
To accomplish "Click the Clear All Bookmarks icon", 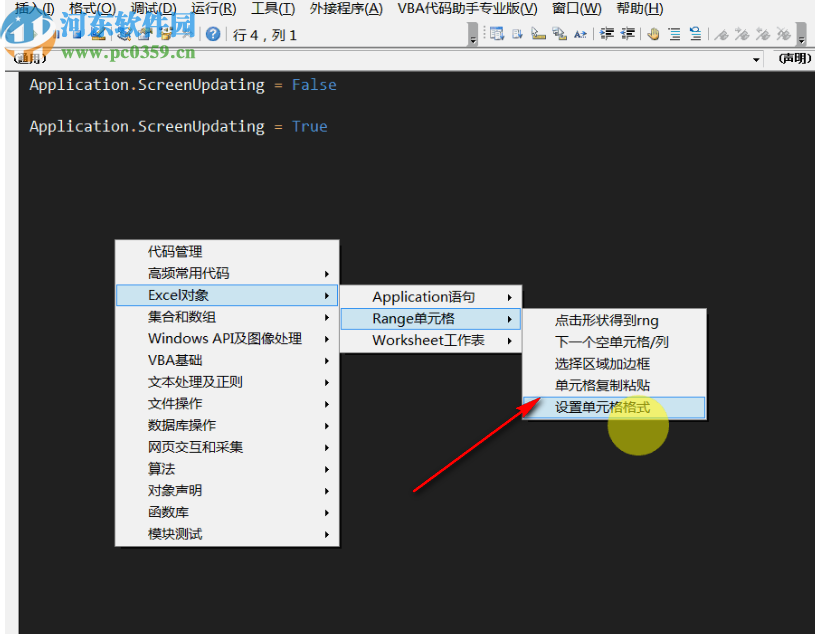I will point(783,34).
